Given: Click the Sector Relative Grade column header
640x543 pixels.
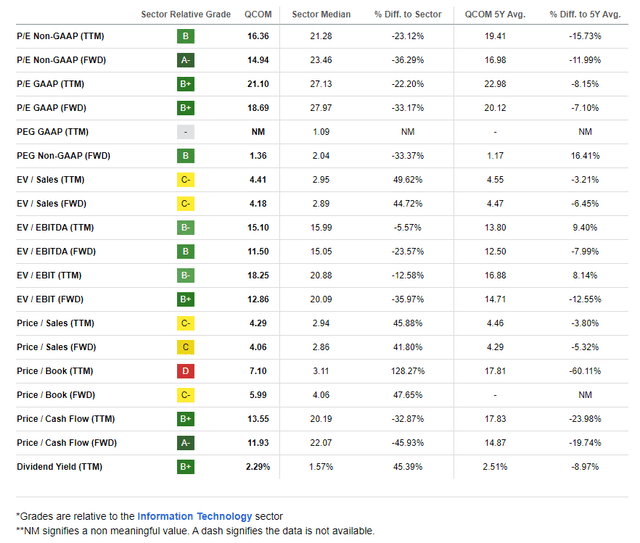Looking at the screenshot, I should pos(186,14).
